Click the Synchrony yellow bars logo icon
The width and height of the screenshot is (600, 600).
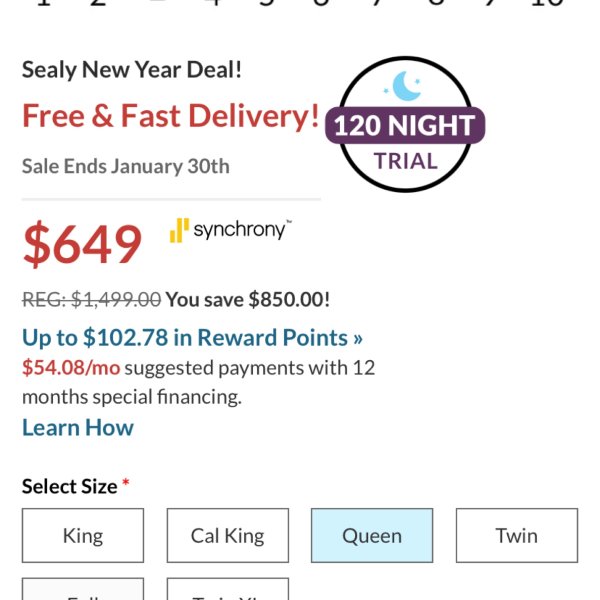click(x=179, y=230)
